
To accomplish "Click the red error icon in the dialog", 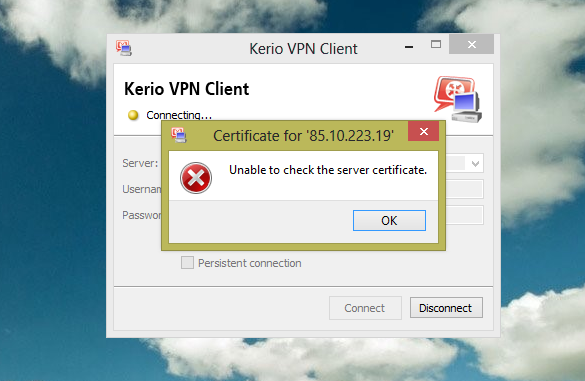I will pyautogui.click(x=196, y=178).
